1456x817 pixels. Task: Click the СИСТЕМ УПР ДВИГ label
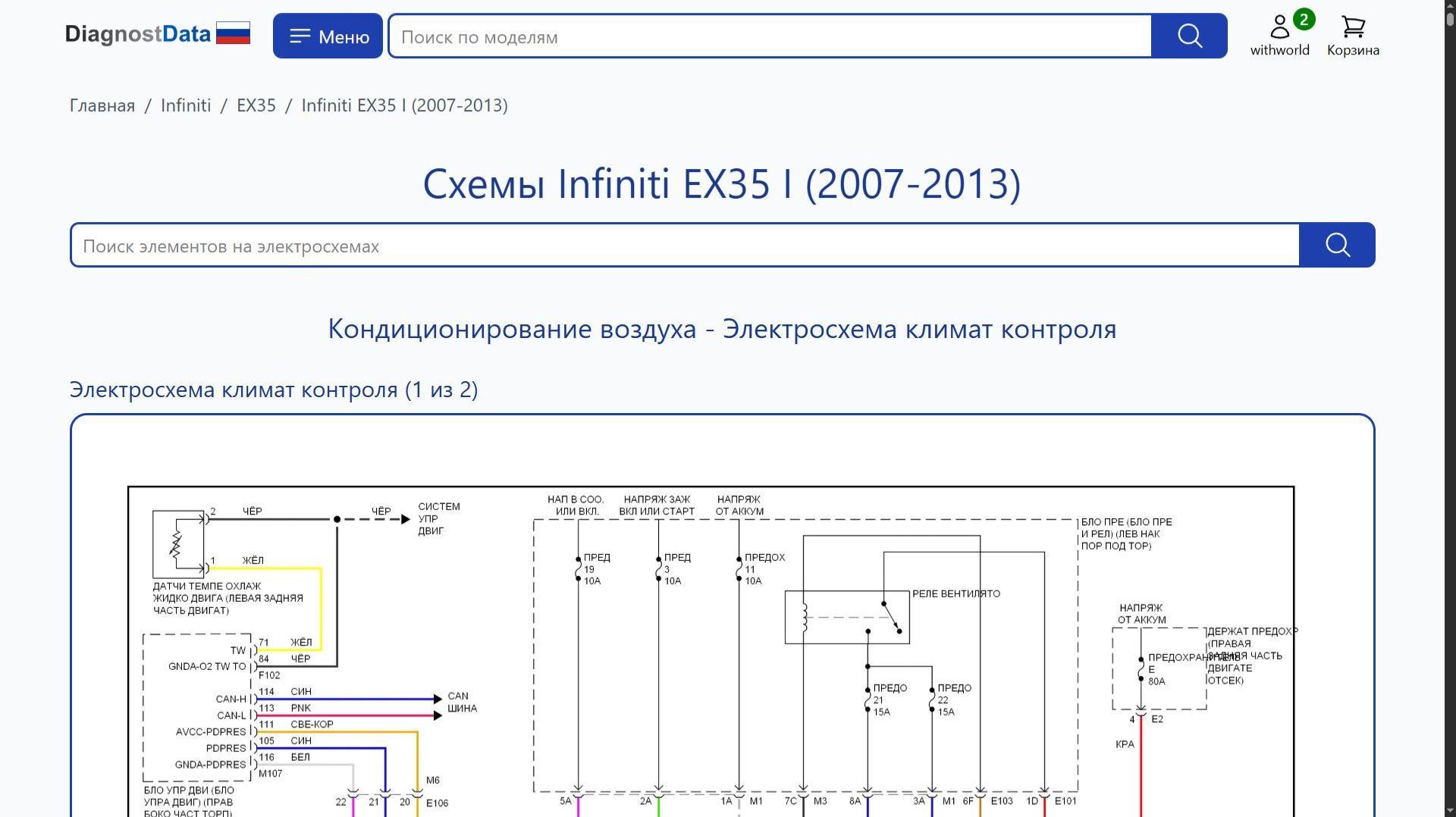click(x=439, y=519)
